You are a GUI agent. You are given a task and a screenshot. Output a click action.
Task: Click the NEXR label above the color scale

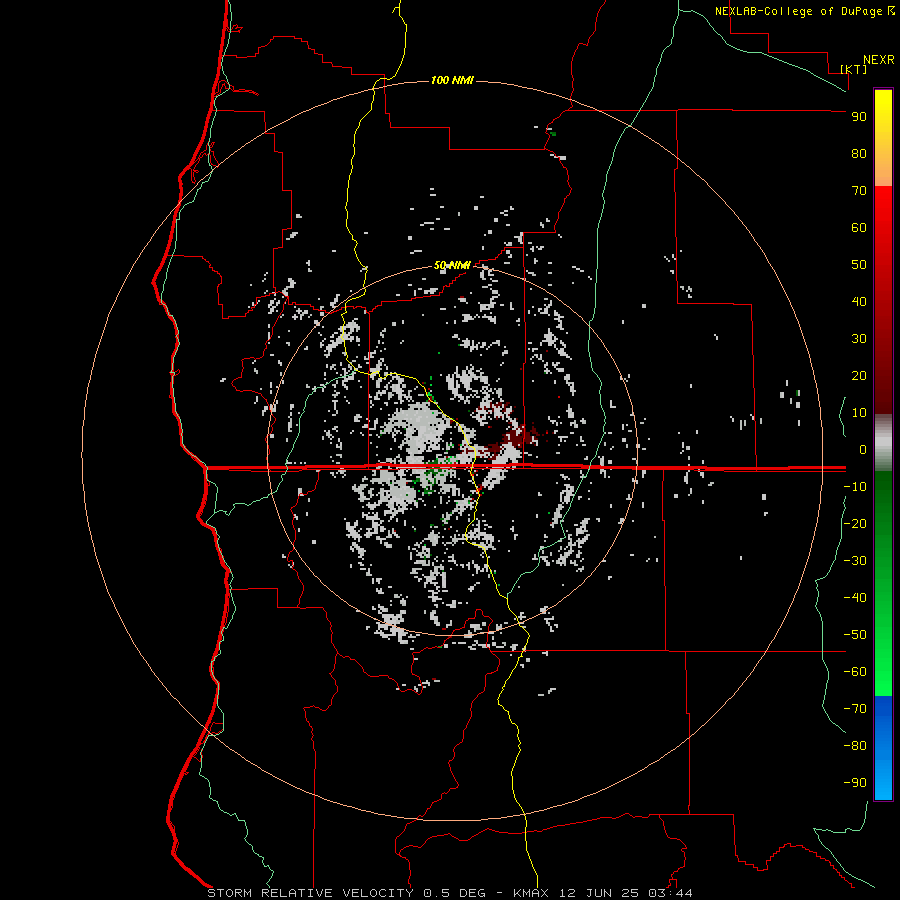coord(878,60)
